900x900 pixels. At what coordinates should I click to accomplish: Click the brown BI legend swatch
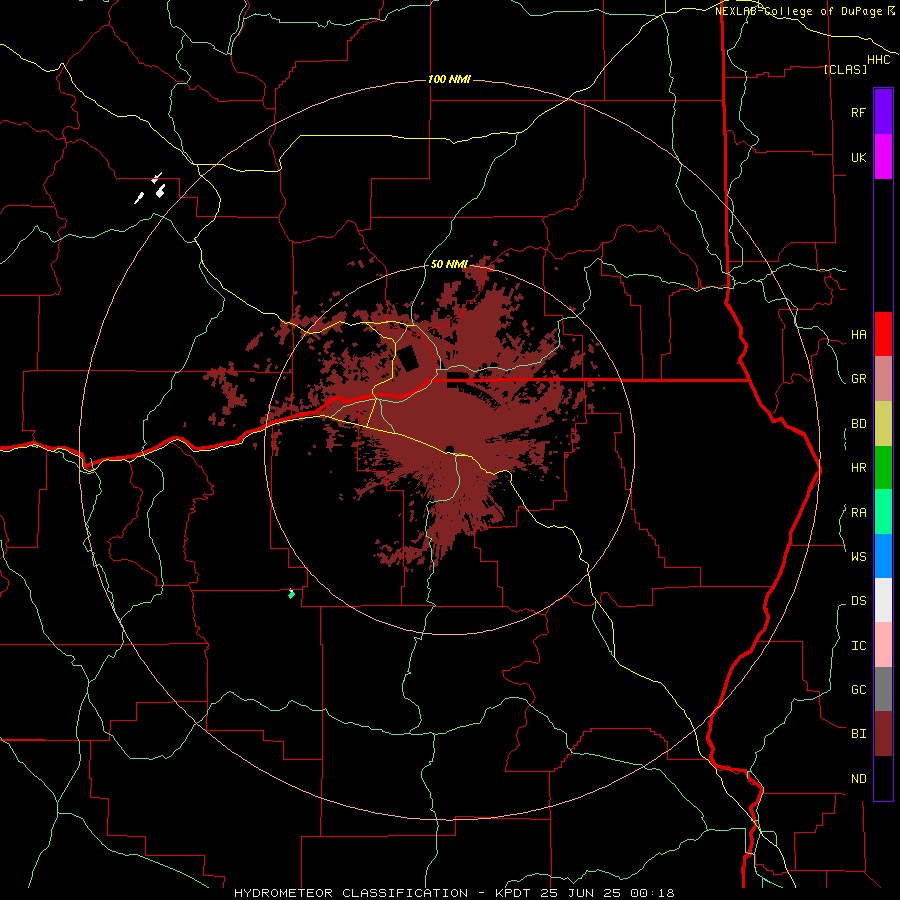883,734
